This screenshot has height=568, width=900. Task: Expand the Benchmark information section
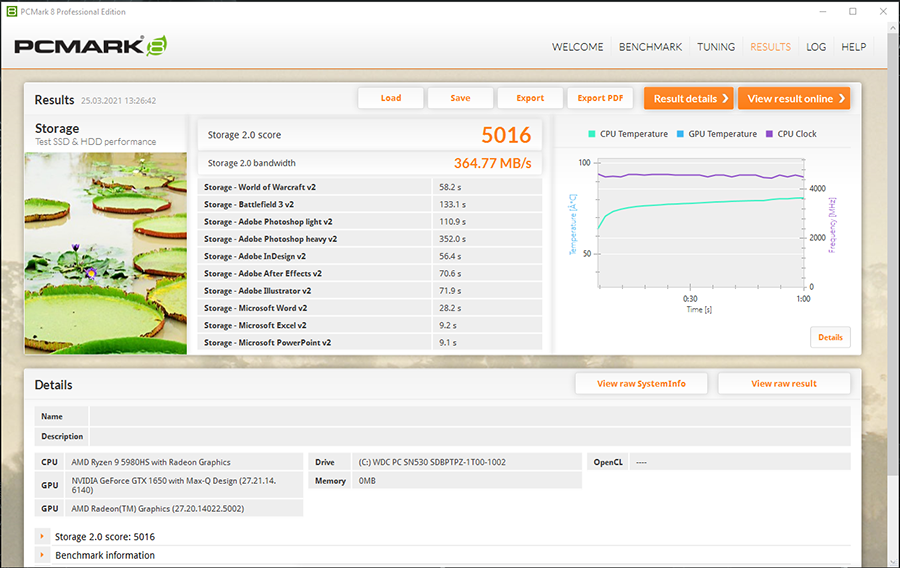coord(42,555)
